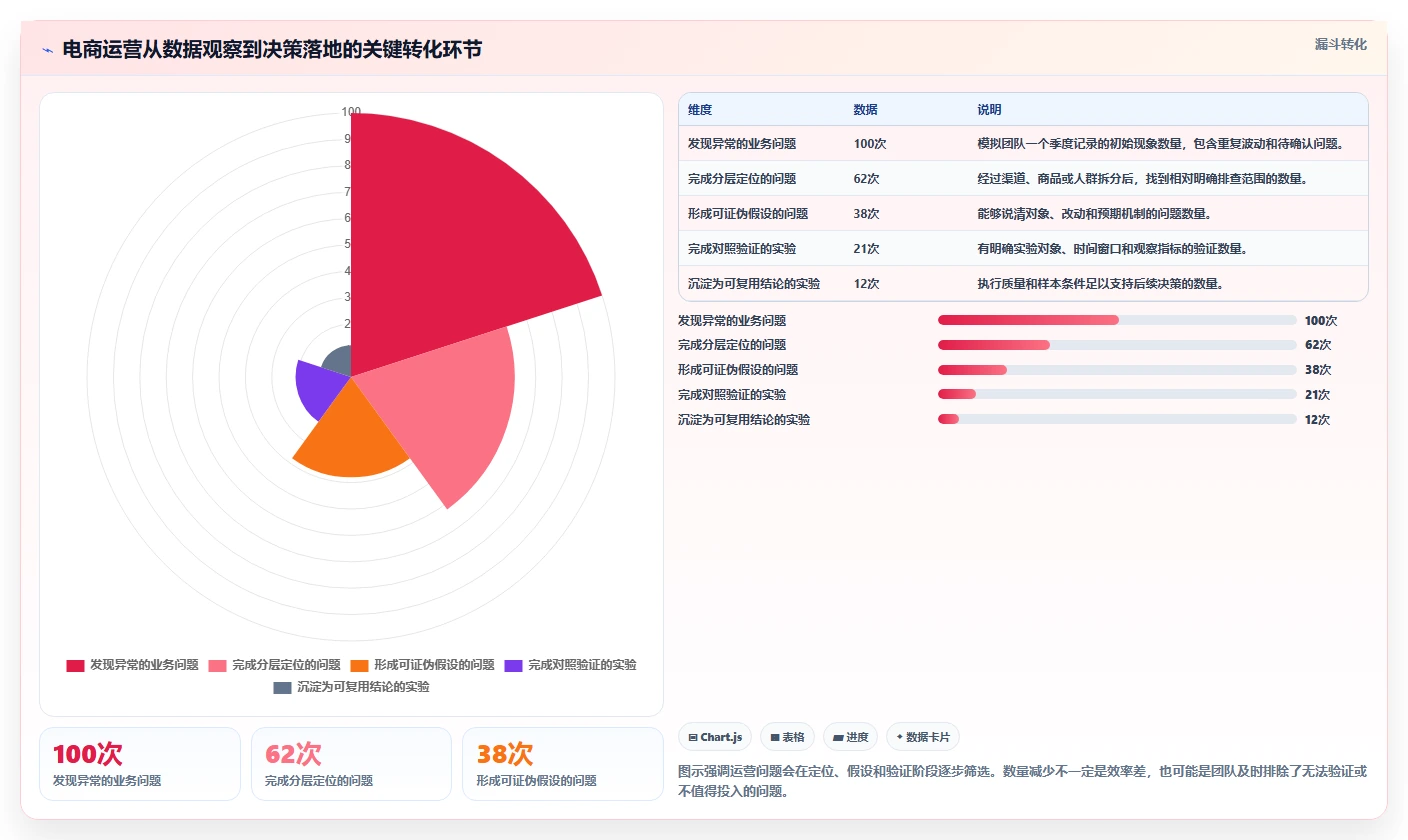Click the 38次 table cell

point(866,214)
